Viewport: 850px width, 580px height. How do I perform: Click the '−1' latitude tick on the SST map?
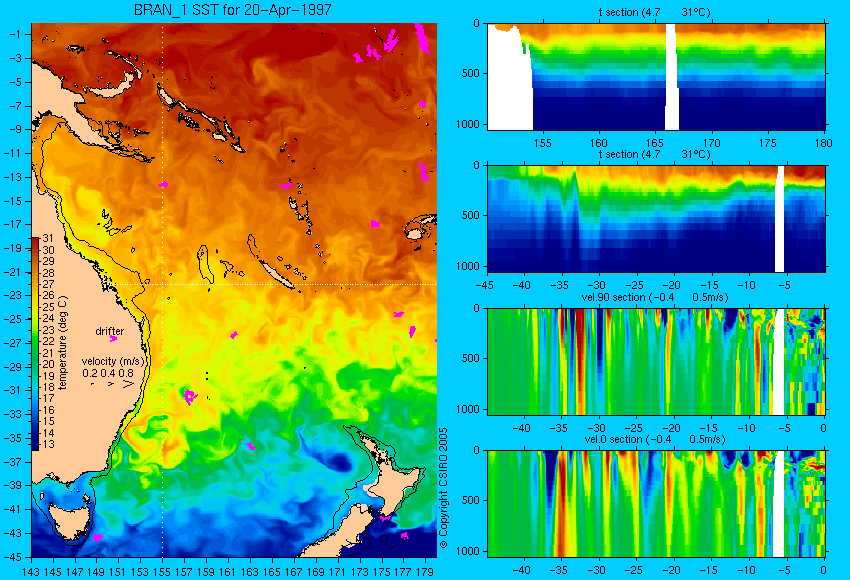click(15, 34)
